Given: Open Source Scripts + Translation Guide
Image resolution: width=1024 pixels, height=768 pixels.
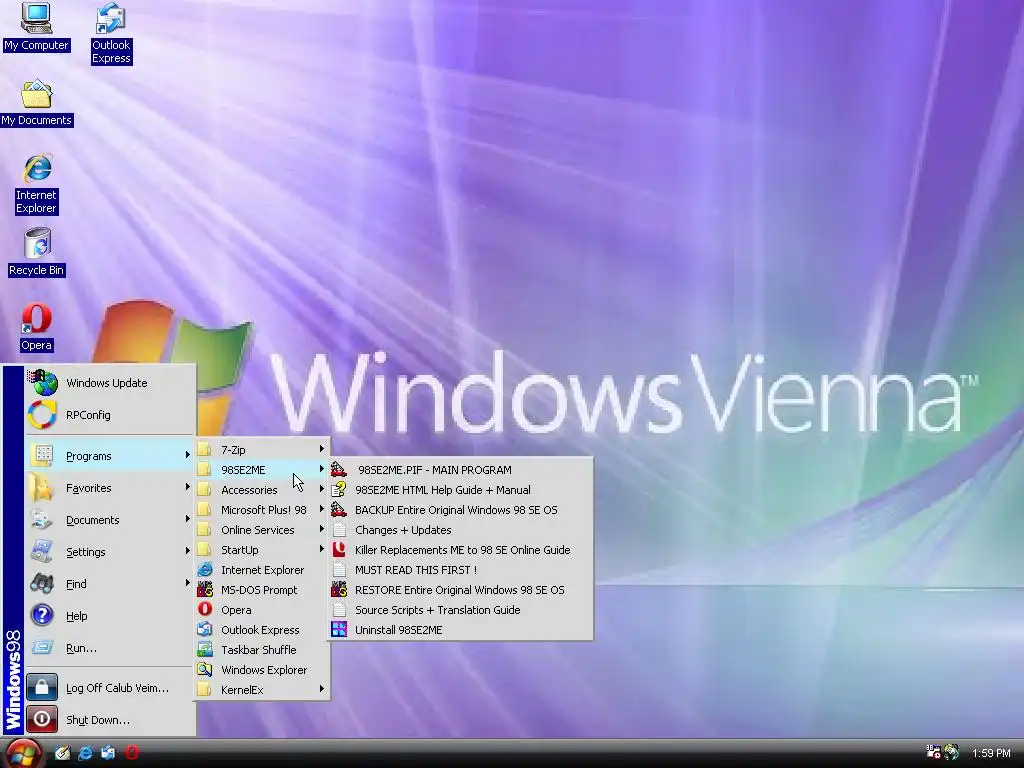Looking at the screenshot, I should click(x=461, y=610).
